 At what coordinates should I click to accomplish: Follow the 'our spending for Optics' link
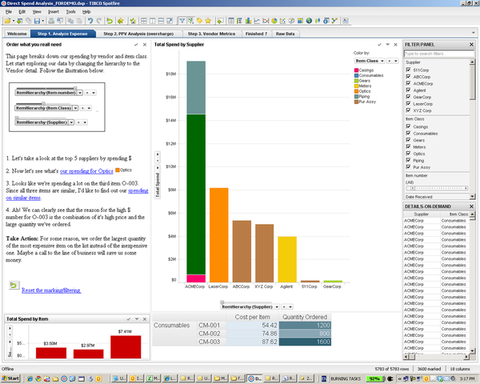(x=87, y=171)
